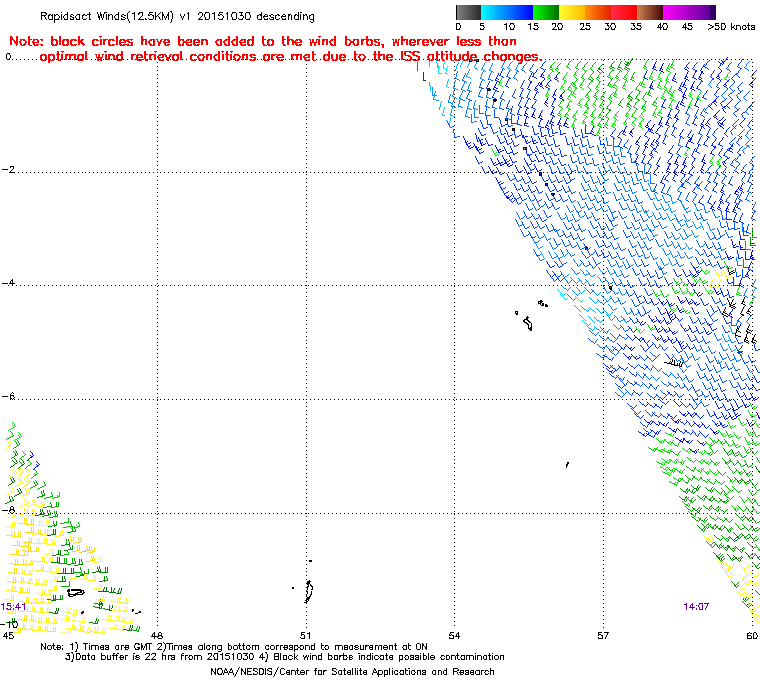Viewport: 760px width, 688px height.
Task: Click the green 15-20 knots legend segment
Action: [x=546, y=12]
